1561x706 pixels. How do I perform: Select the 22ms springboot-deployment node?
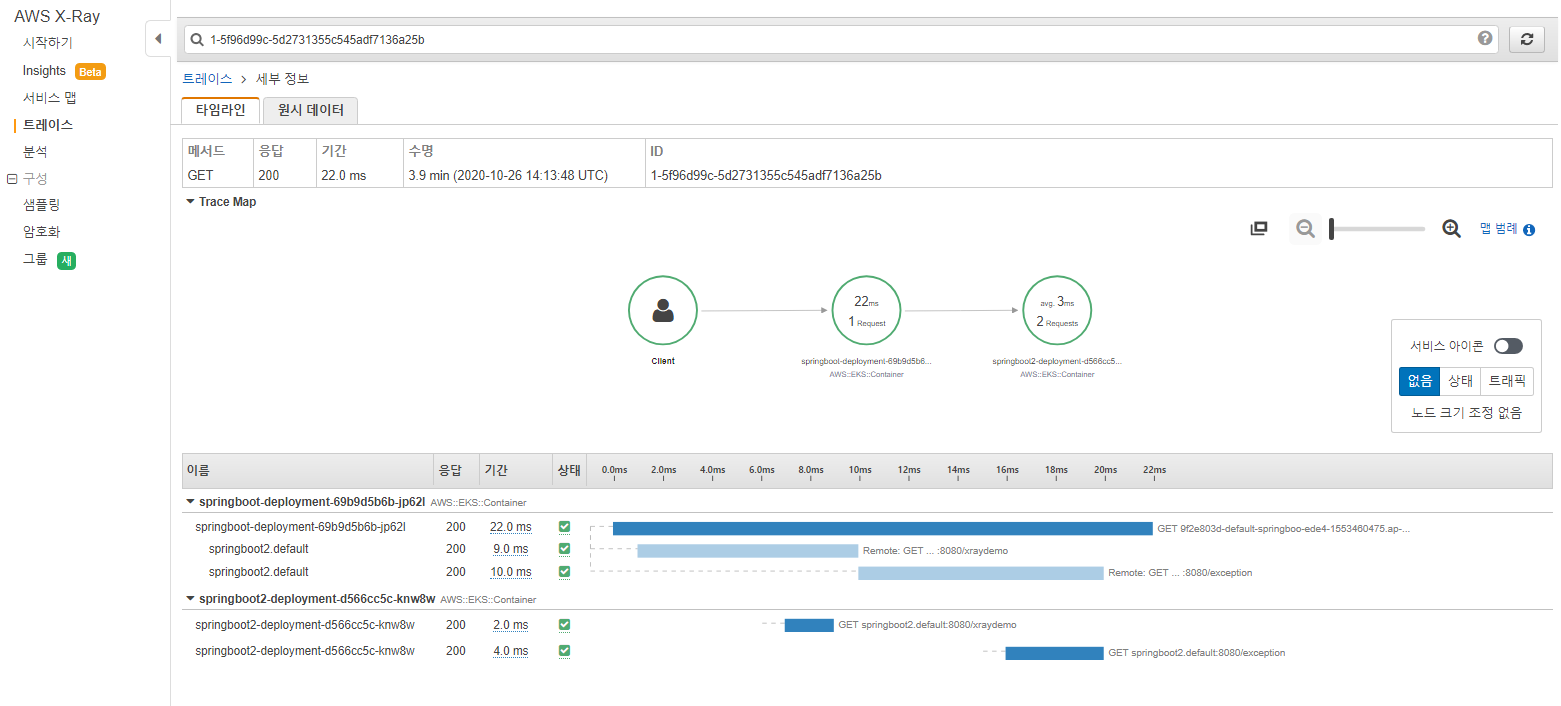(866, 311)
